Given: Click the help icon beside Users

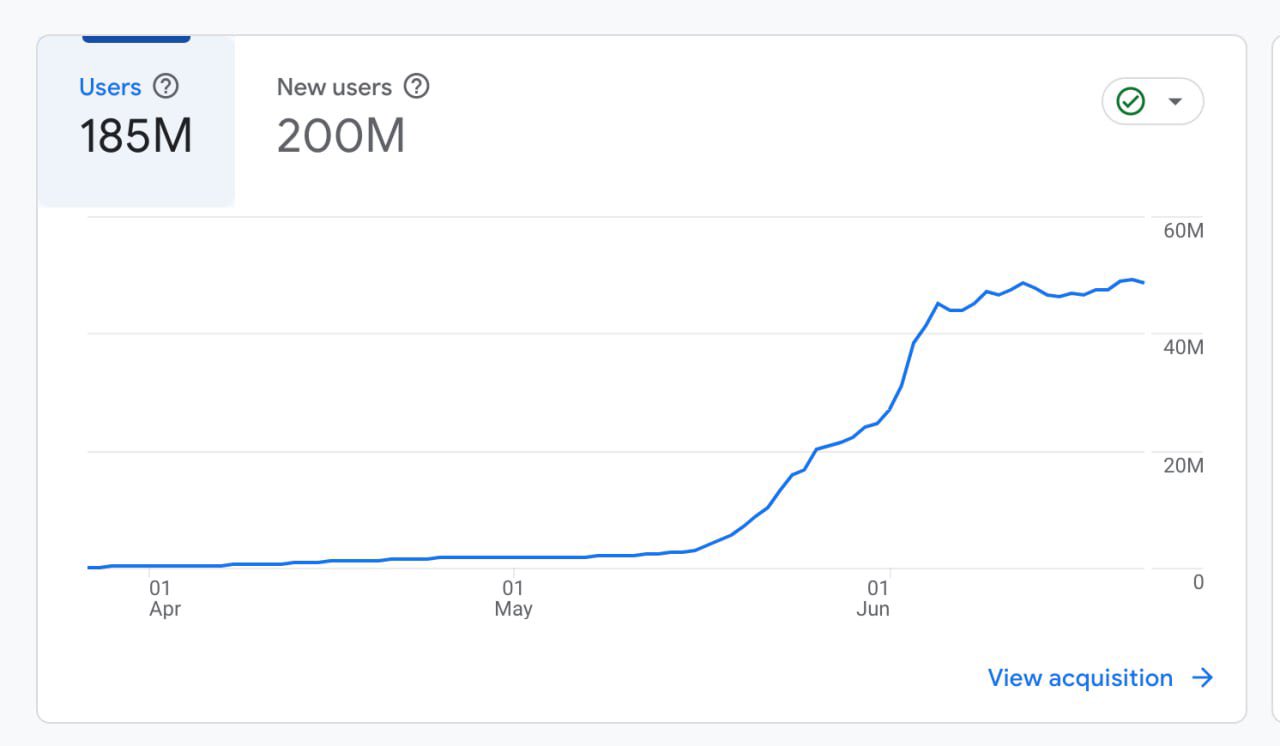Looking at the screenshot, I should pos(166,87).
